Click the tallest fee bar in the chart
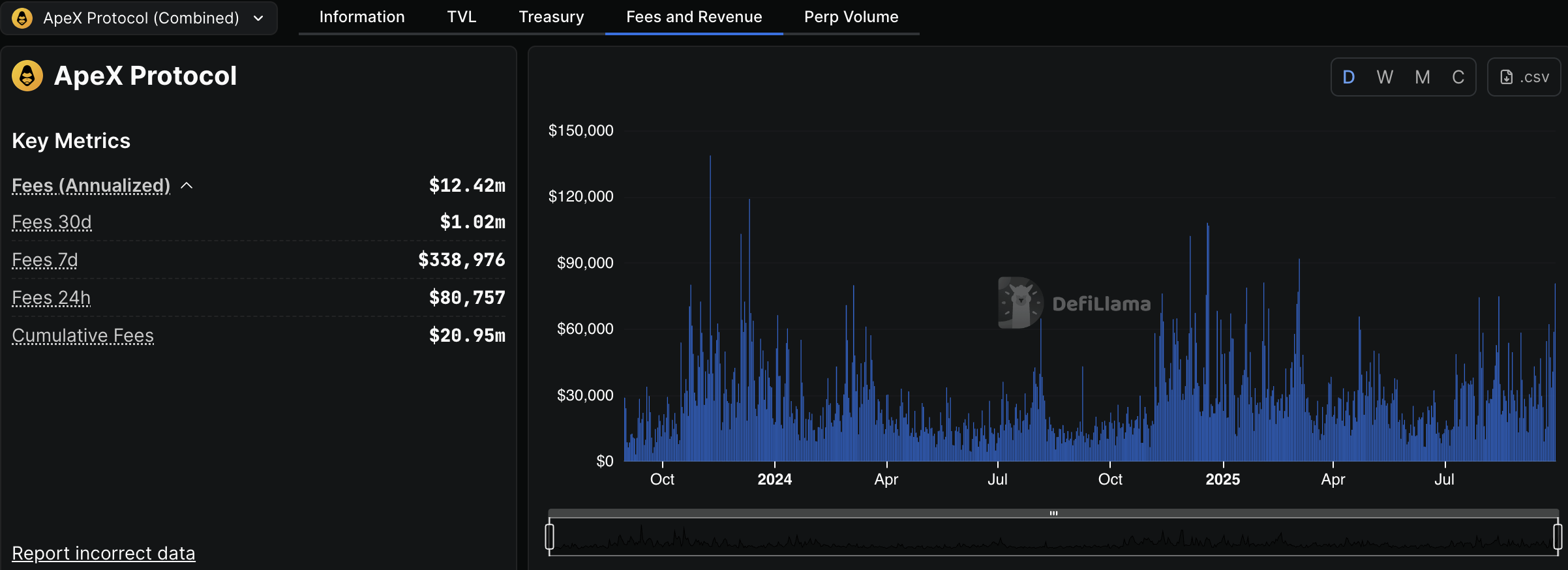Screen dimensions: 1568x570 click(710, 308)
